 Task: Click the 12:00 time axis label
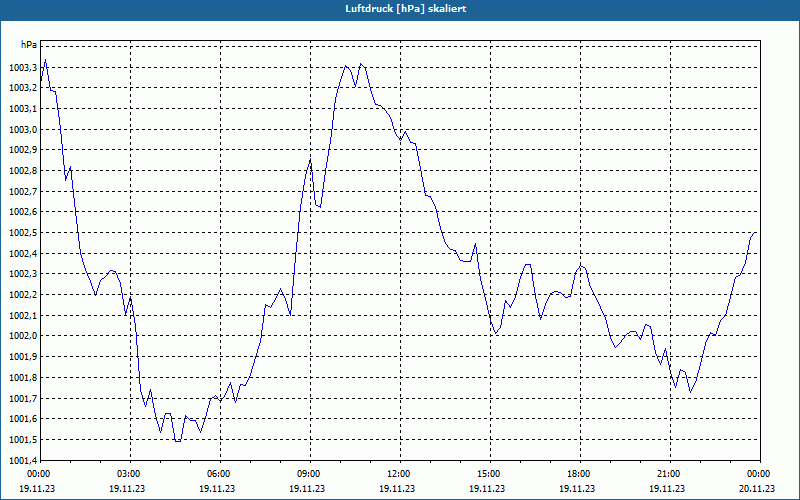point(397,474)
